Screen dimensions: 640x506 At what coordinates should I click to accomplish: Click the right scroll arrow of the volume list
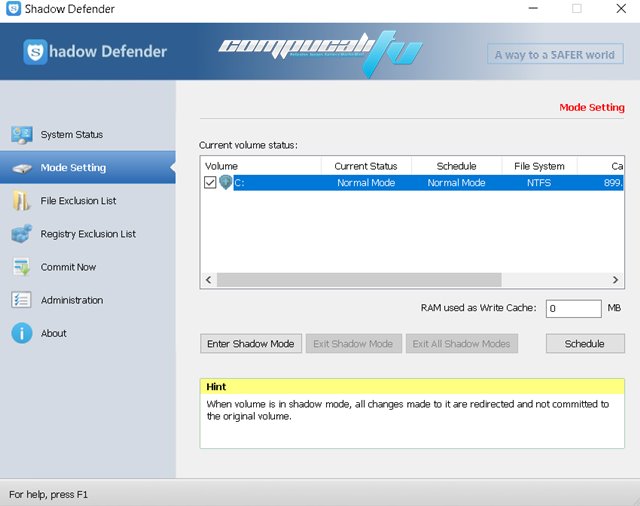point(615,280)
